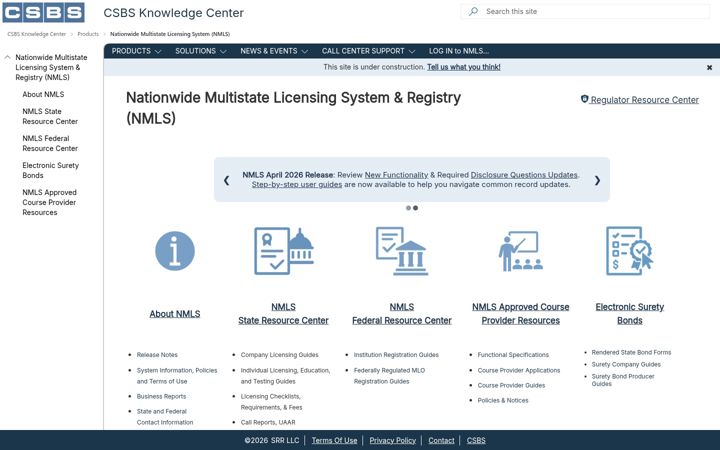
Task: Open the Call Center Support dropdown
Action: click(x=368, y=51)
